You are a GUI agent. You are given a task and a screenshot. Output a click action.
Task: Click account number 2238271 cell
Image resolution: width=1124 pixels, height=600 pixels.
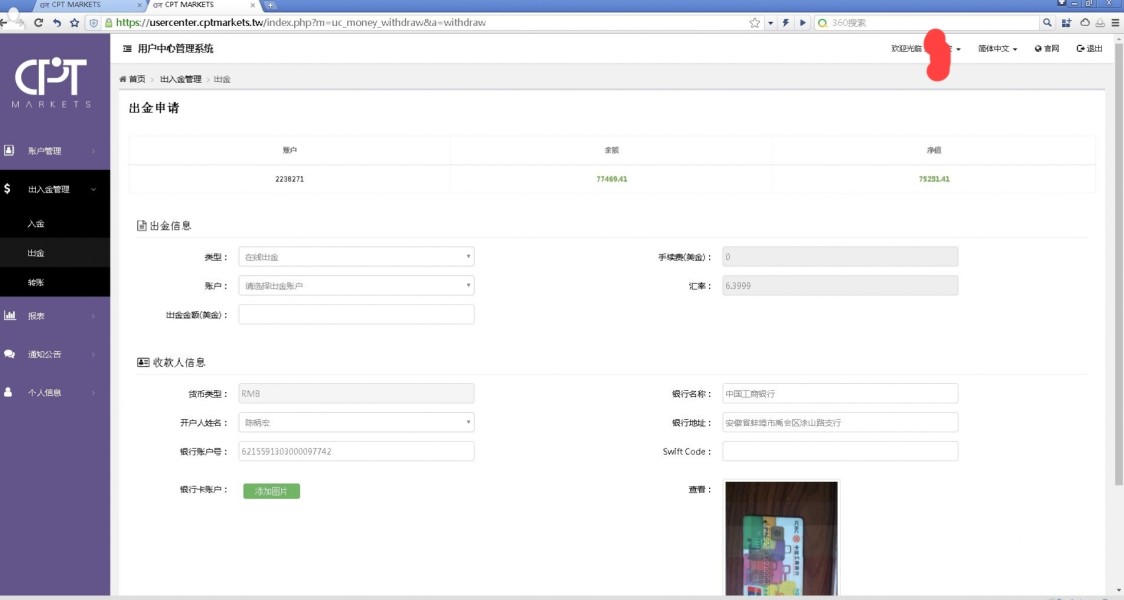(290, 179)
